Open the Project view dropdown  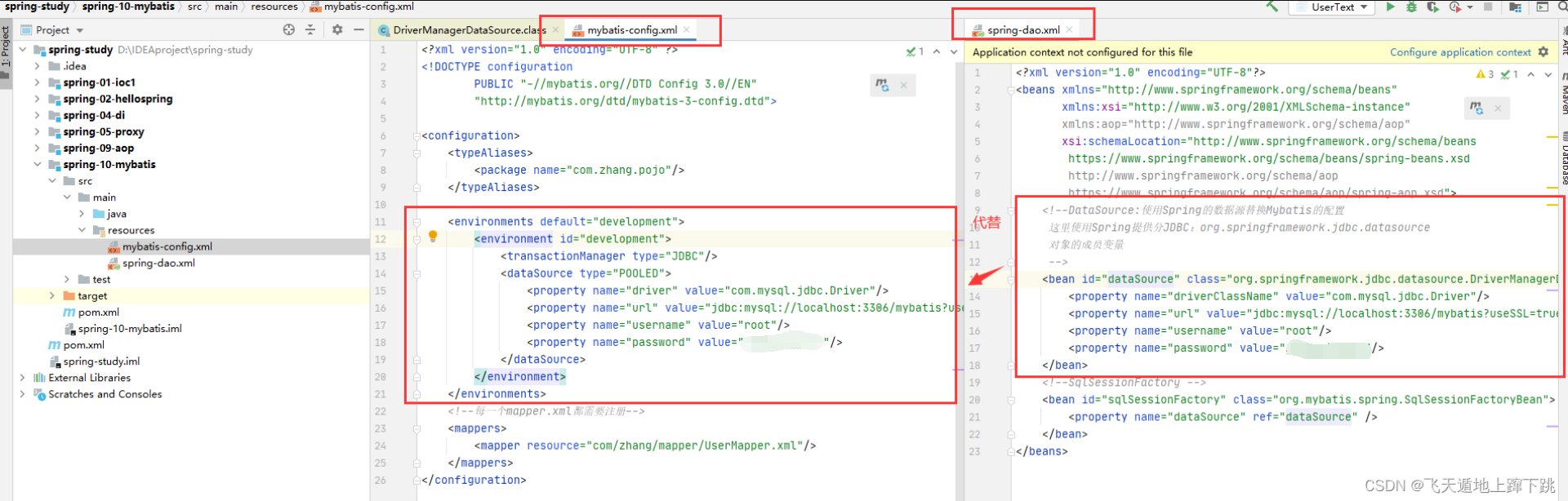(x=60, y=29)
